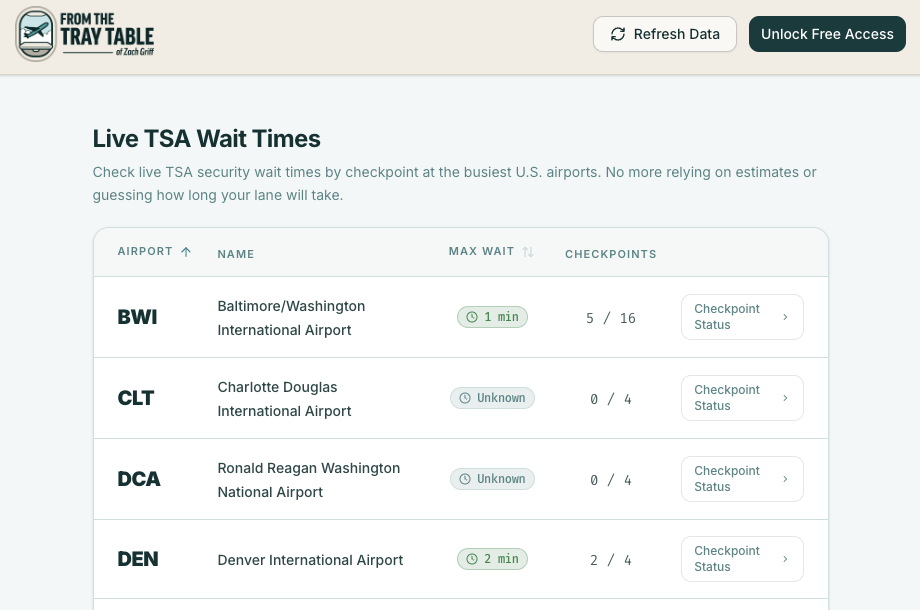
Task: Click the Airport column ascending arrow icon
Action: (186, 252)
